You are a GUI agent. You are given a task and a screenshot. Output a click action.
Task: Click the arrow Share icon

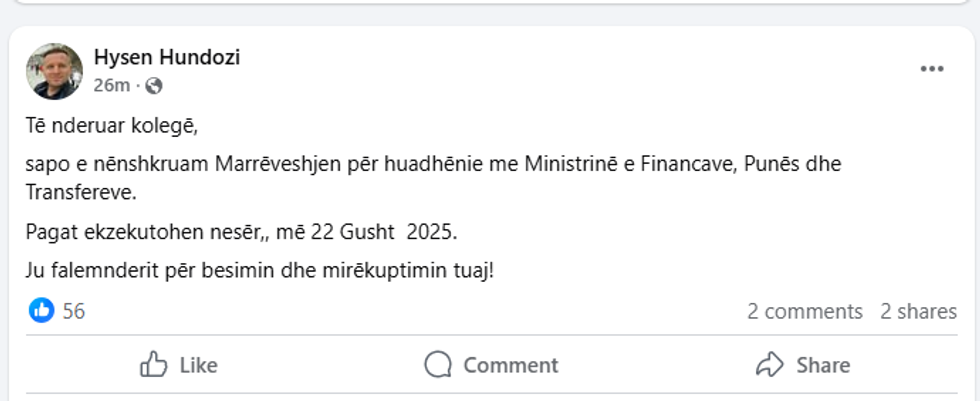point(769,365)
